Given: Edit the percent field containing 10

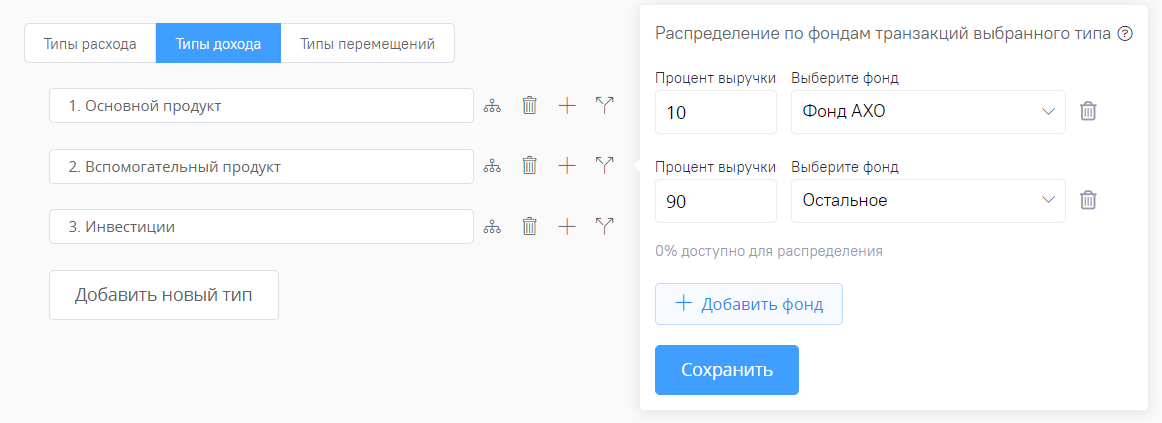Looking at the screenshot, I should (x=716, y=112).
